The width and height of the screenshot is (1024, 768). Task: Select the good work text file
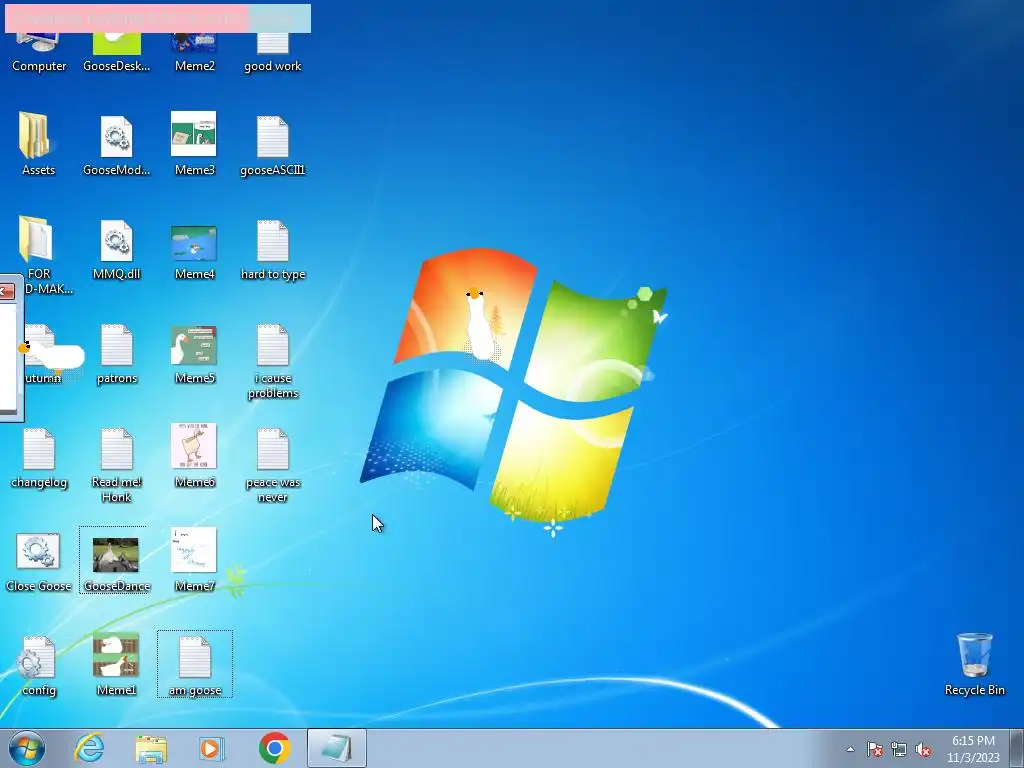point(272,52)
